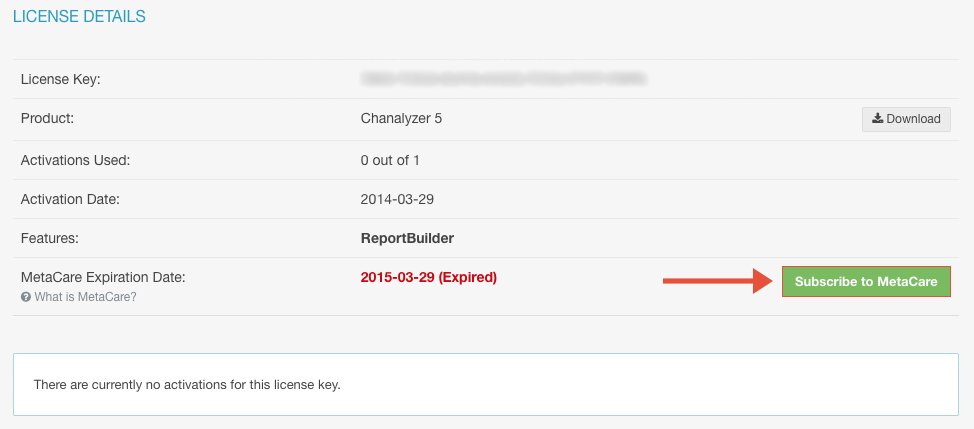Click the download arrow icon
The width and height of the screenshot is (974, 429).
point(878,119)
